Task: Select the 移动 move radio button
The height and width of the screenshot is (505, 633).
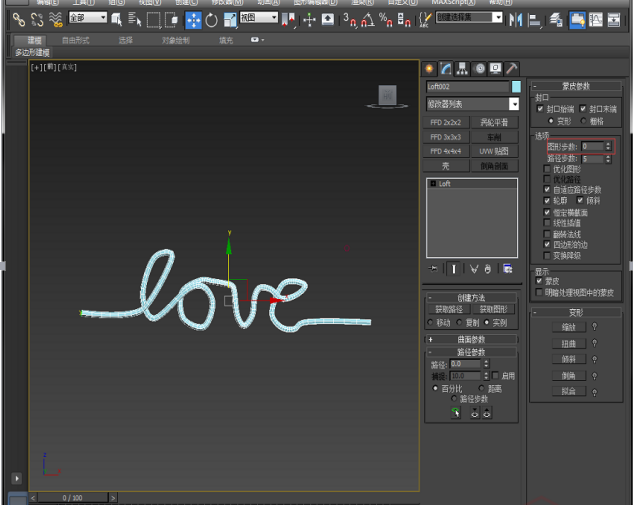Action: 430,322
